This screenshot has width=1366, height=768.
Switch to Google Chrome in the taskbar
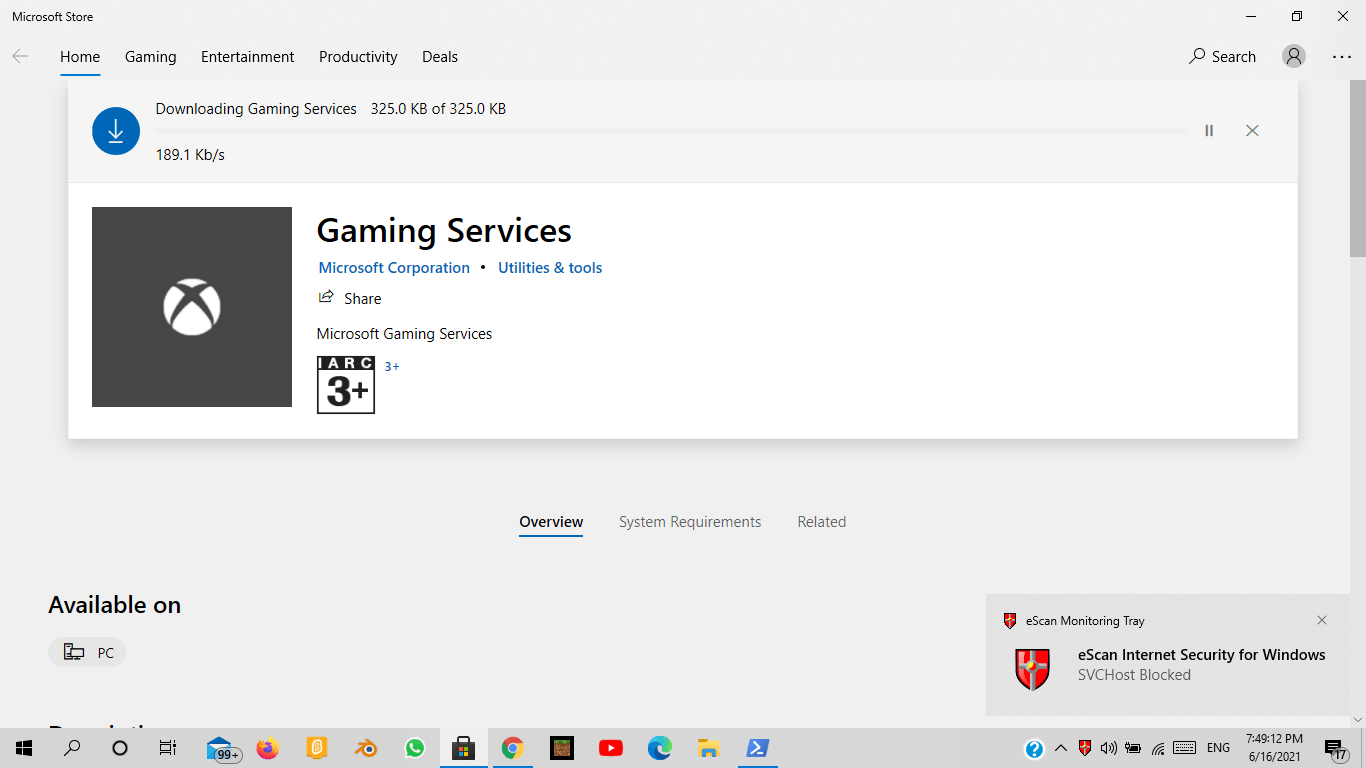(512, 748)
